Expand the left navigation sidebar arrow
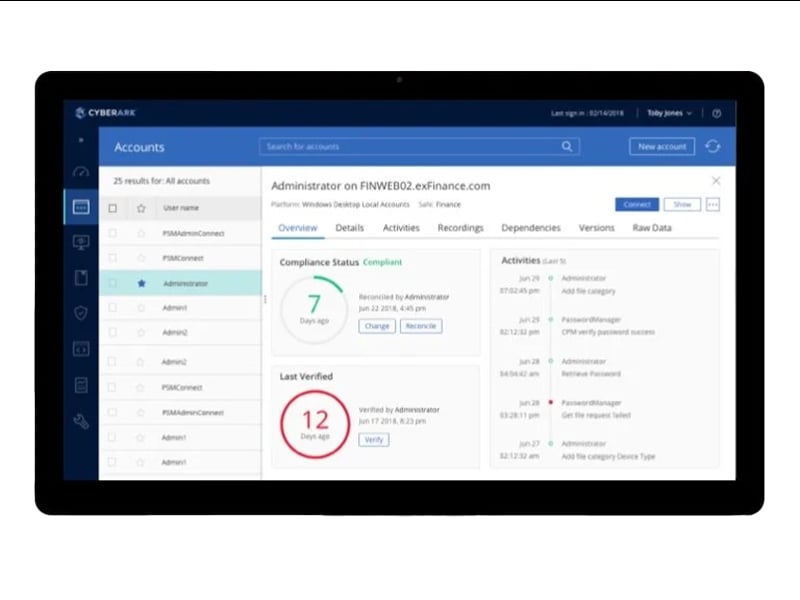800x600 pixels. [81, 140]
